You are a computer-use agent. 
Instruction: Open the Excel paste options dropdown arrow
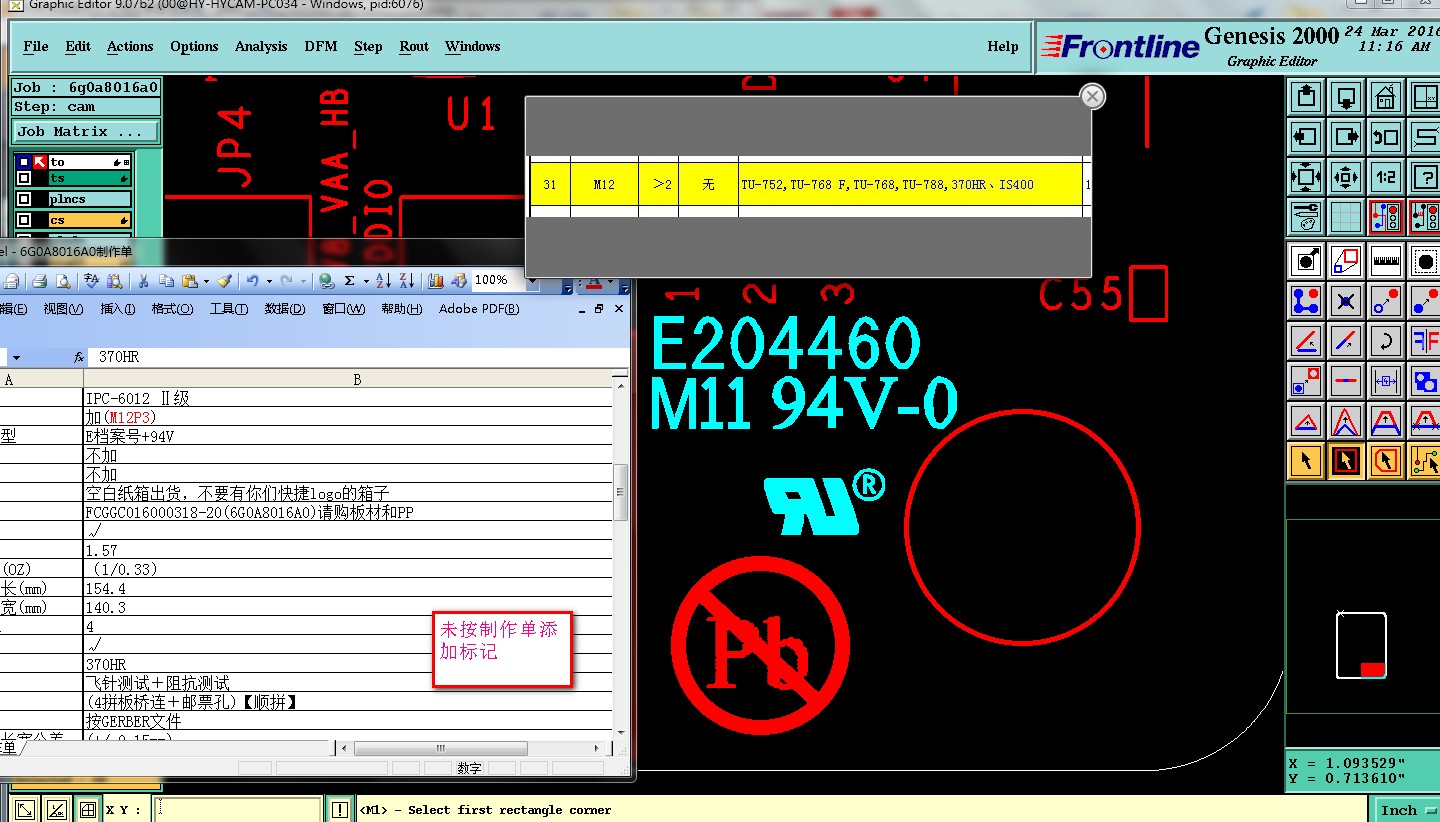click(x=206, y=281)
